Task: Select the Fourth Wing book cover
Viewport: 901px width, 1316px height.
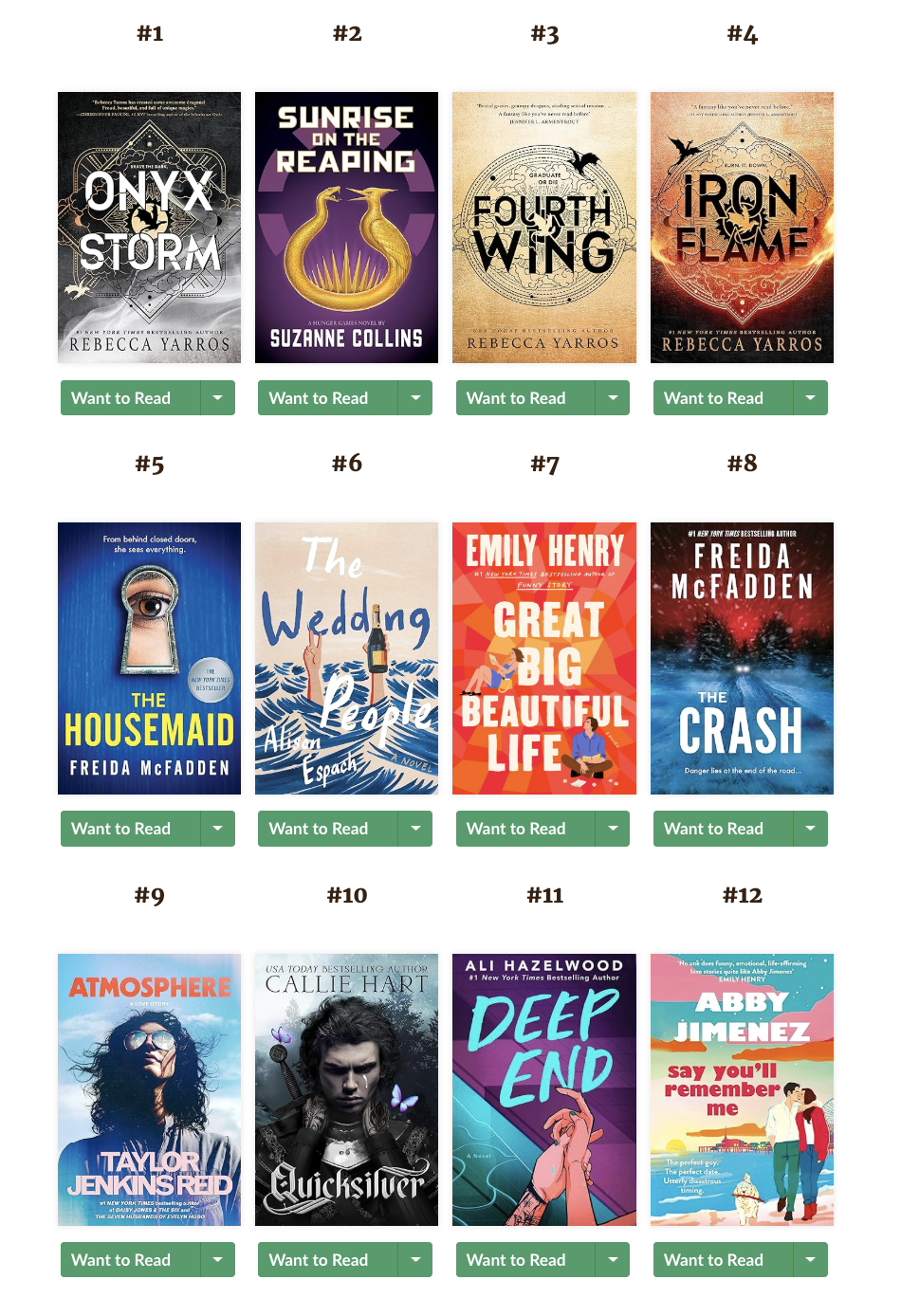Action: click(544, 228)
